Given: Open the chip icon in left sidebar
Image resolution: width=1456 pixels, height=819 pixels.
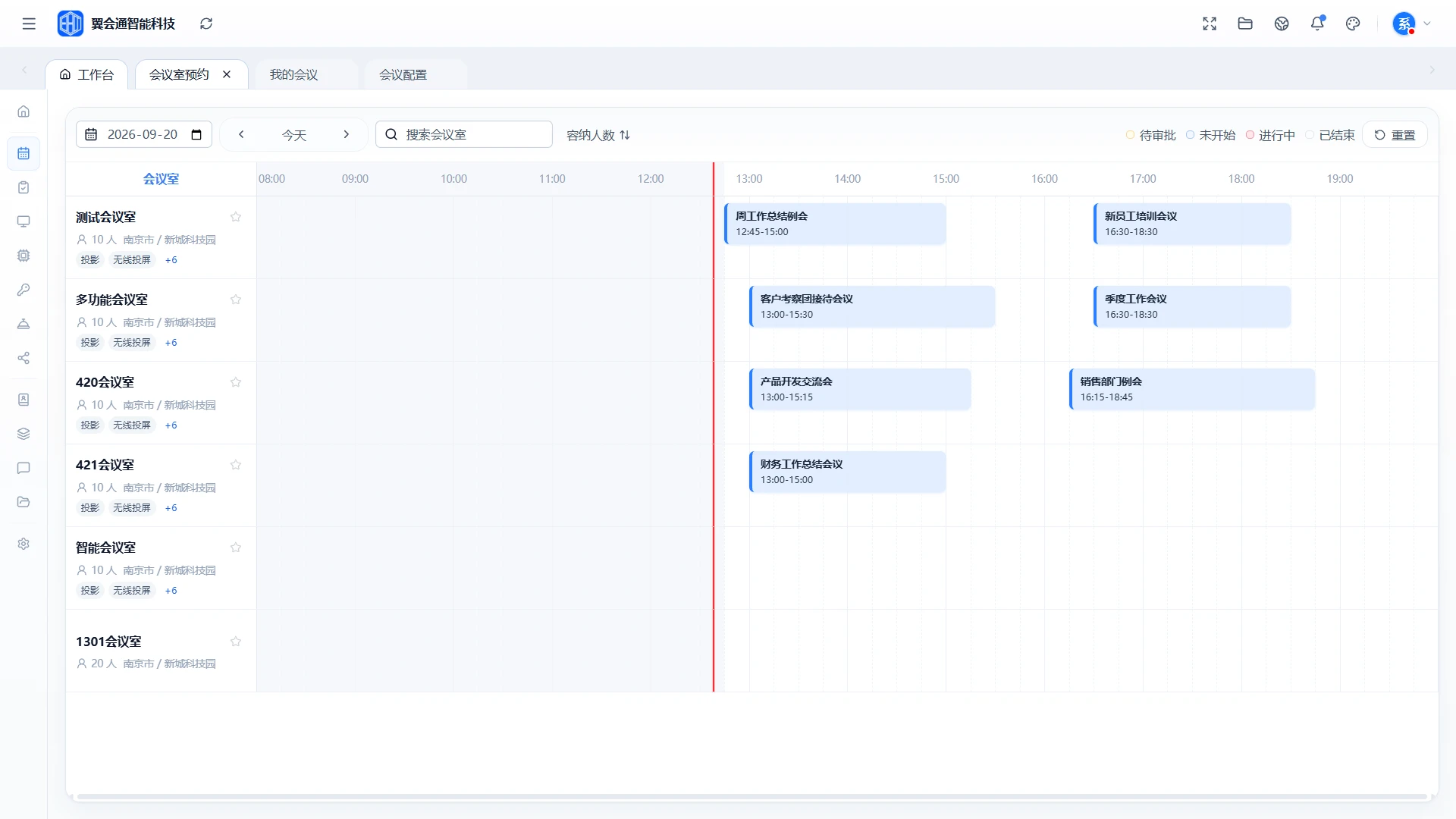Looking at the screenshot, I should 24,256.
